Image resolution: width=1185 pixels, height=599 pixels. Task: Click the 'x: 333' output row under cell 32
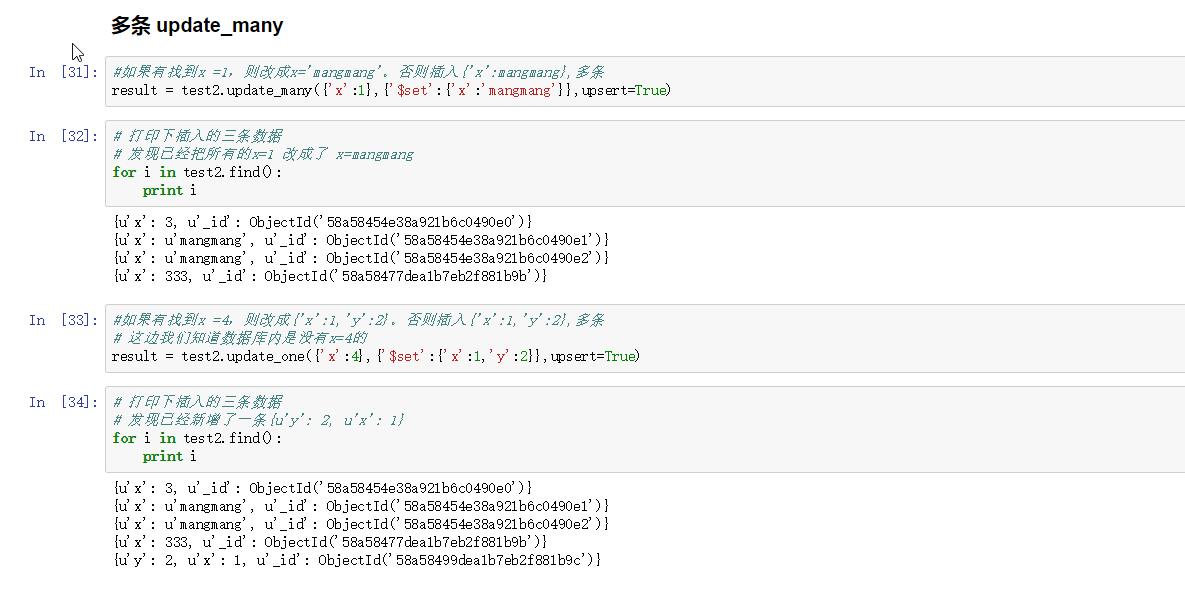330,276
